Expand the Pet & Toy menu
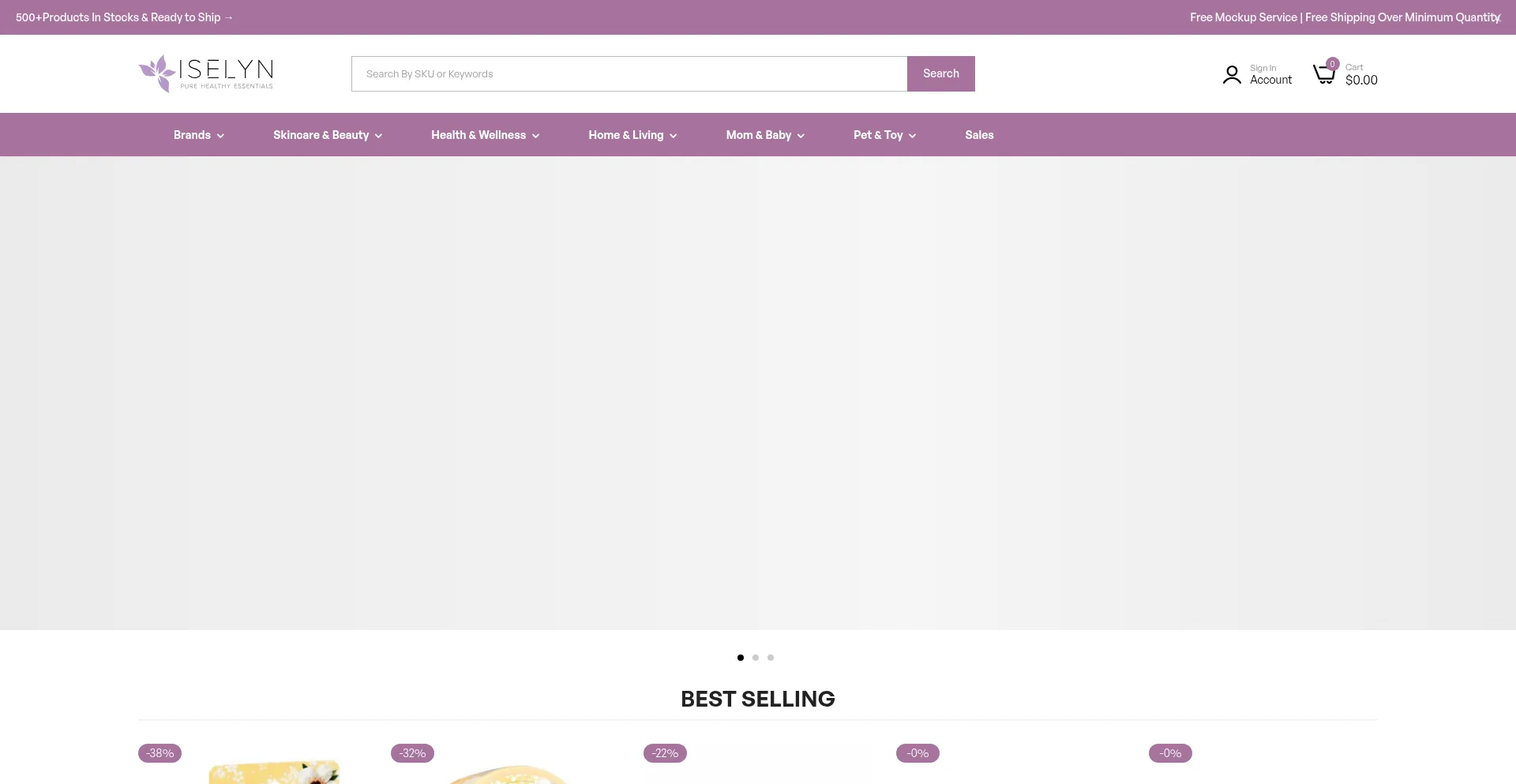 [x=884, y=135]
